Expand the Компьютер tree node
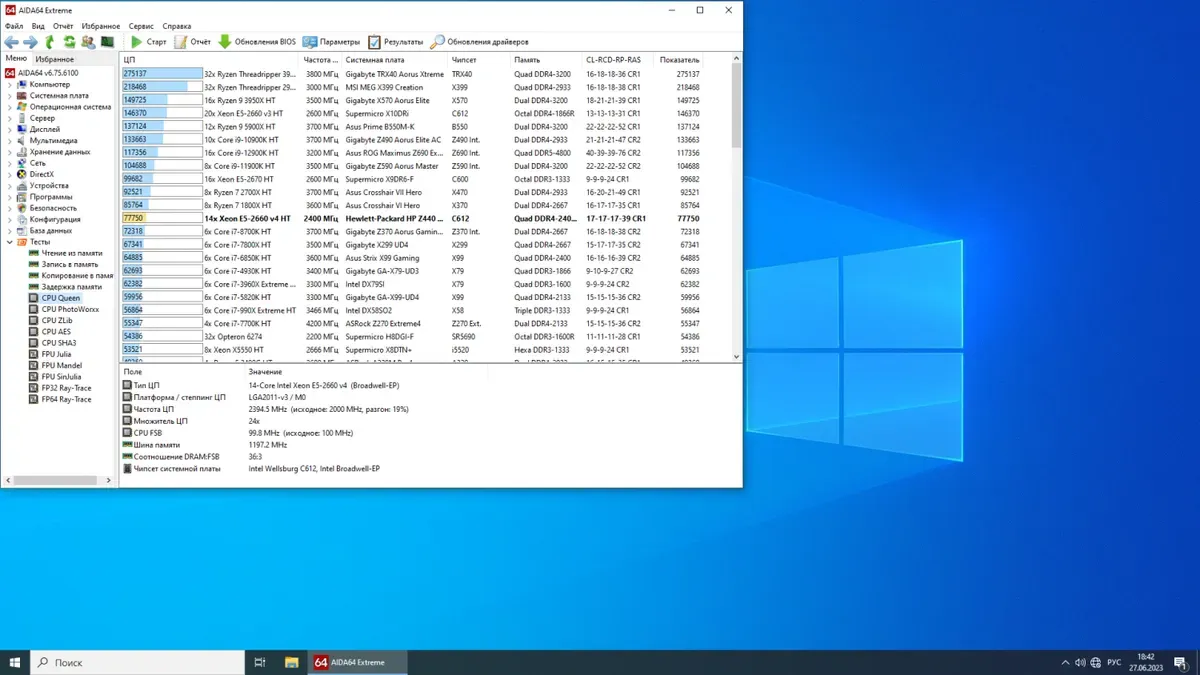The height and width of the screenshot is (675, 1200). tap(10, 85)
